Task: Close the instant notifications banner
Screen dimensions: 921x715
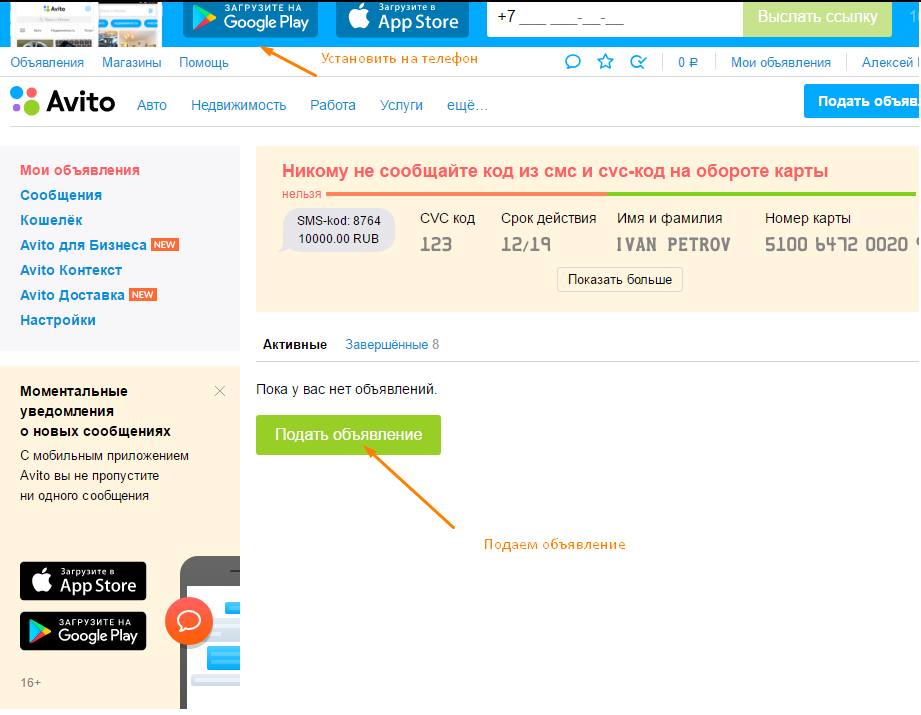Action: click(220, 391)
